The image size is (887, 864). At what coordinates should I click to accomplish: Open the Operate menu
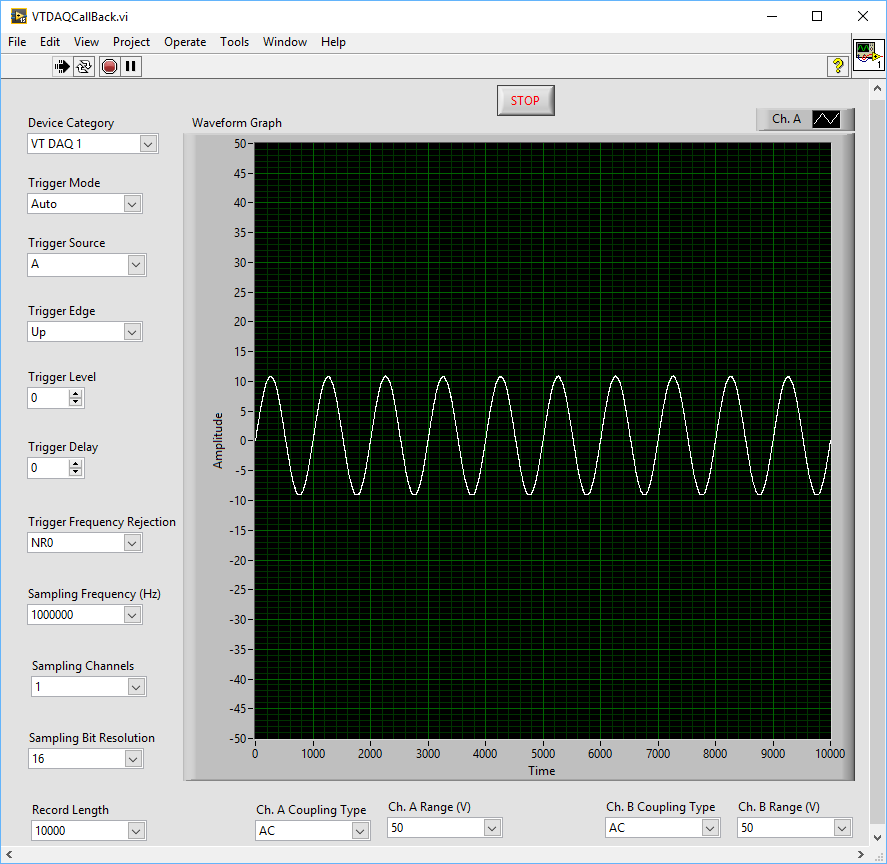coord(185,42)
